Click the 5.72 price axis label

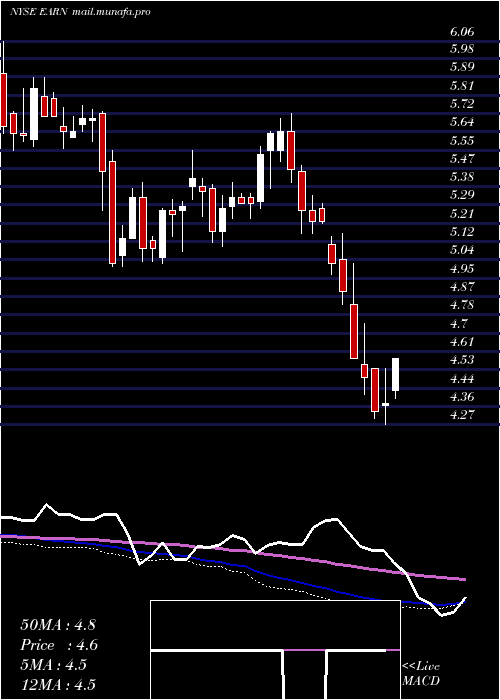462,104
